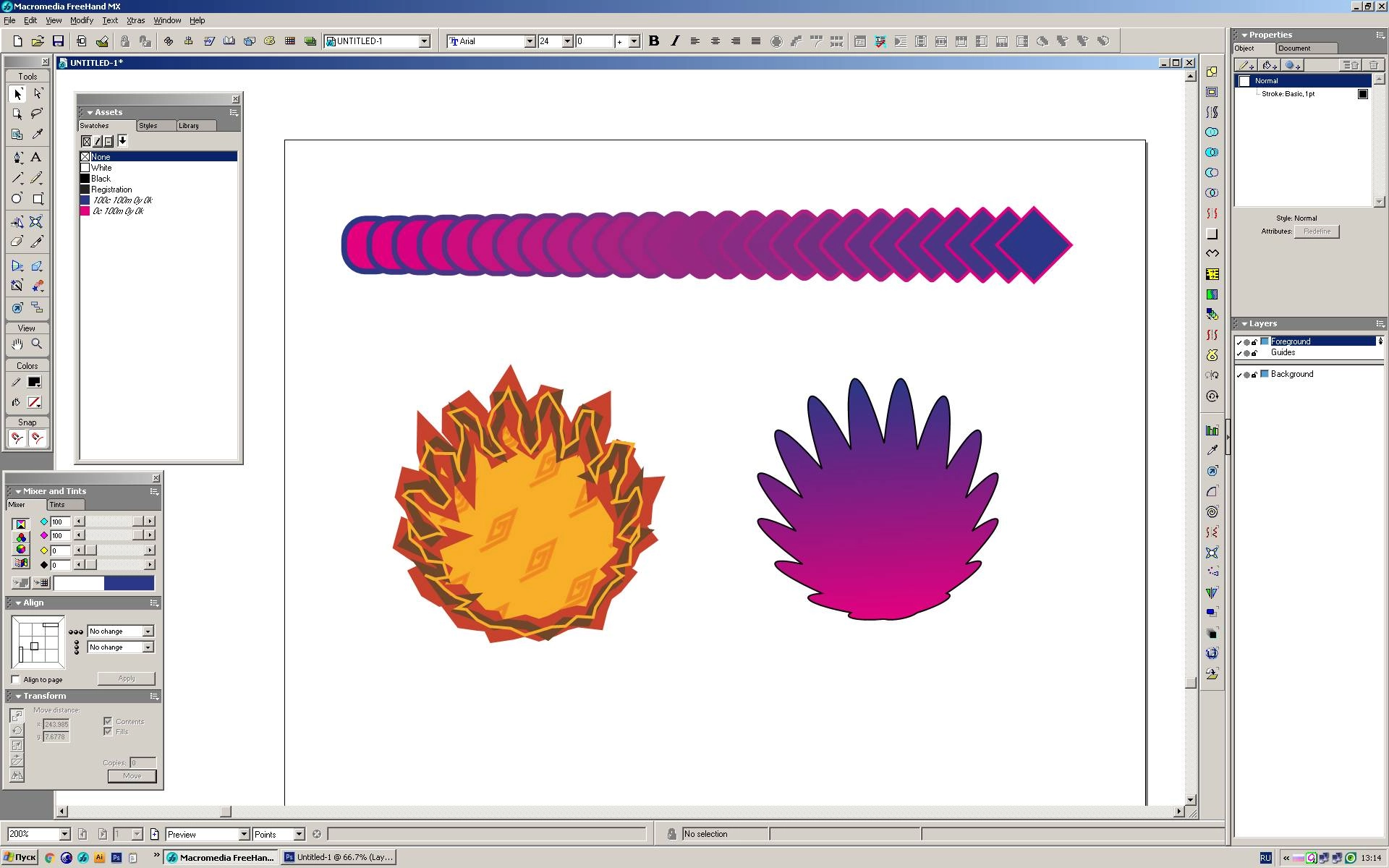This screenshot has width=1389, height=868.
Task: Click the Apply button in Align
Action: [127, 678]
